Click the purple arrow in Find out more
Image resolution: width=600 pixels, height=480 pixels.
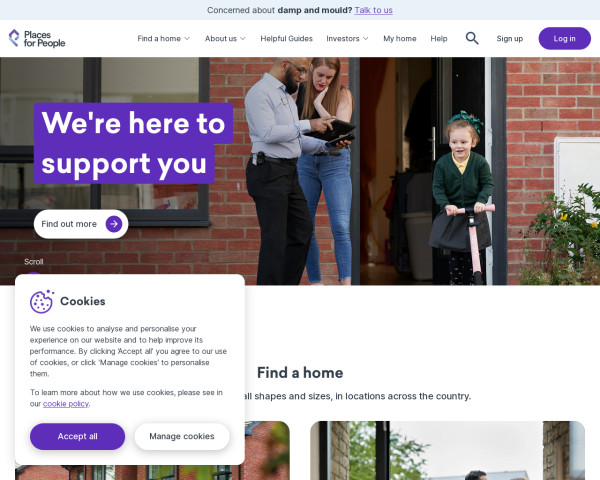[114, 224]
